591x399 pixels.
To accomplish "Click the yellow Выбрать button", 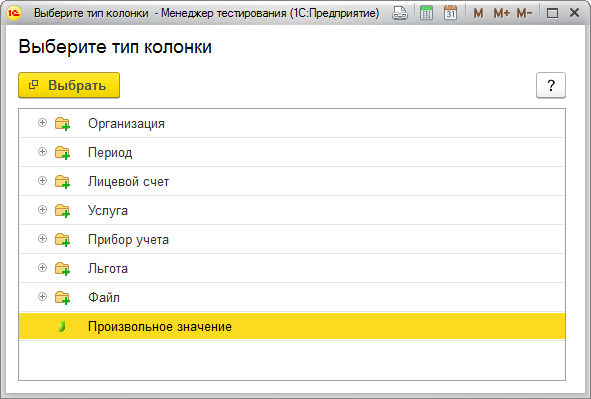I will point(69,85).
